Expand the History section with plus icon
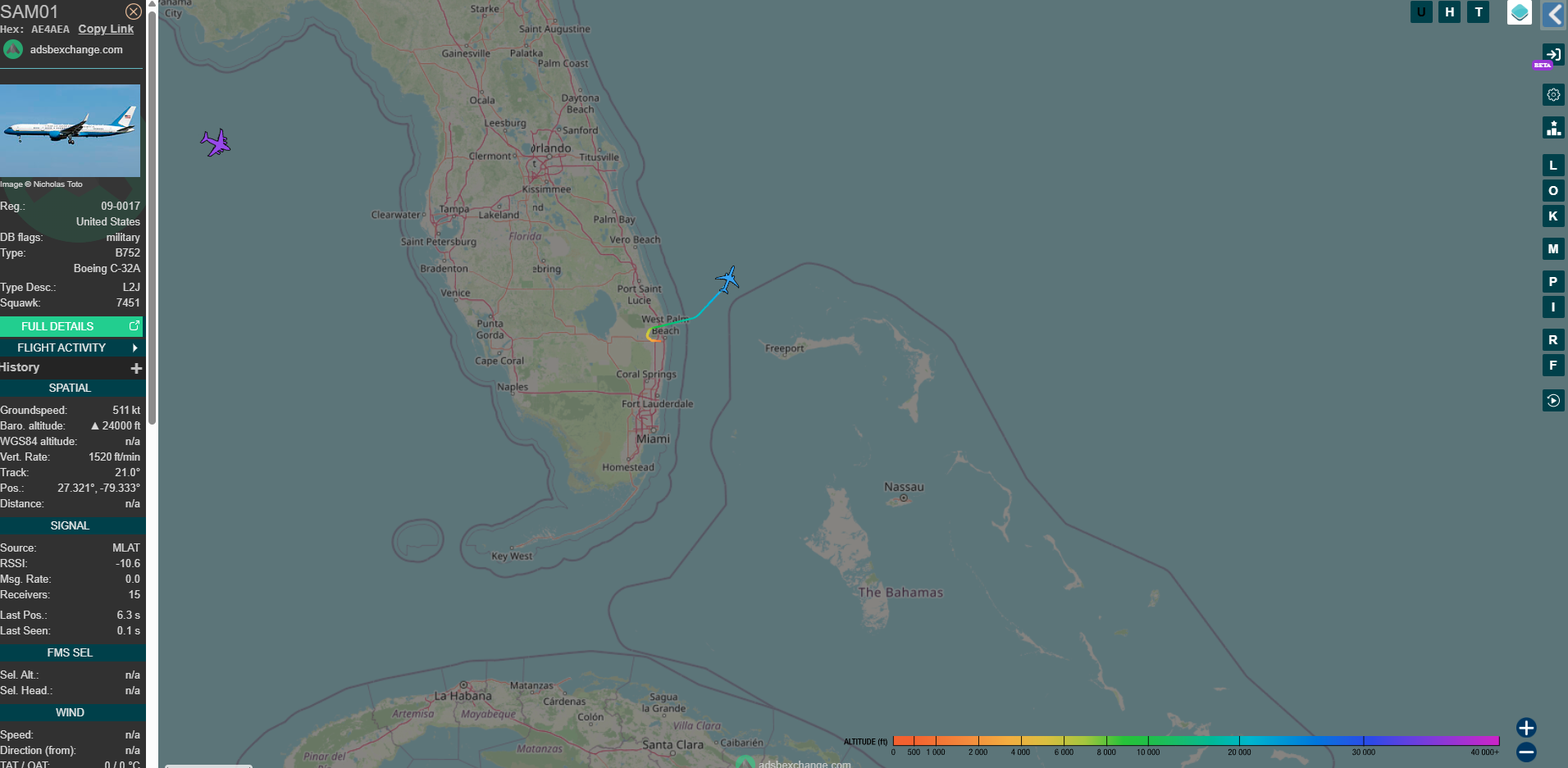The width and height of the screenshot is (1568, 768). (x=136, y=368)
